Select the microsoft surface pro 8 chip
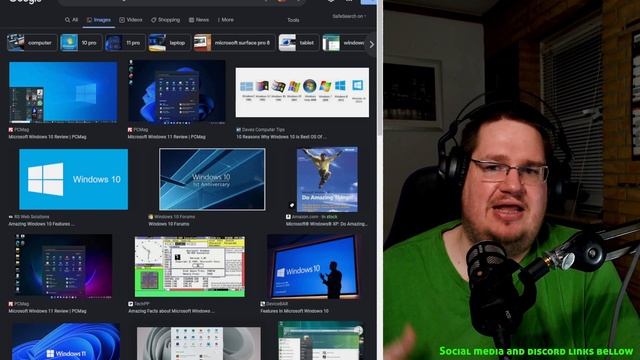The height and width of the screenshot is (360, 640). coord(234,43)
